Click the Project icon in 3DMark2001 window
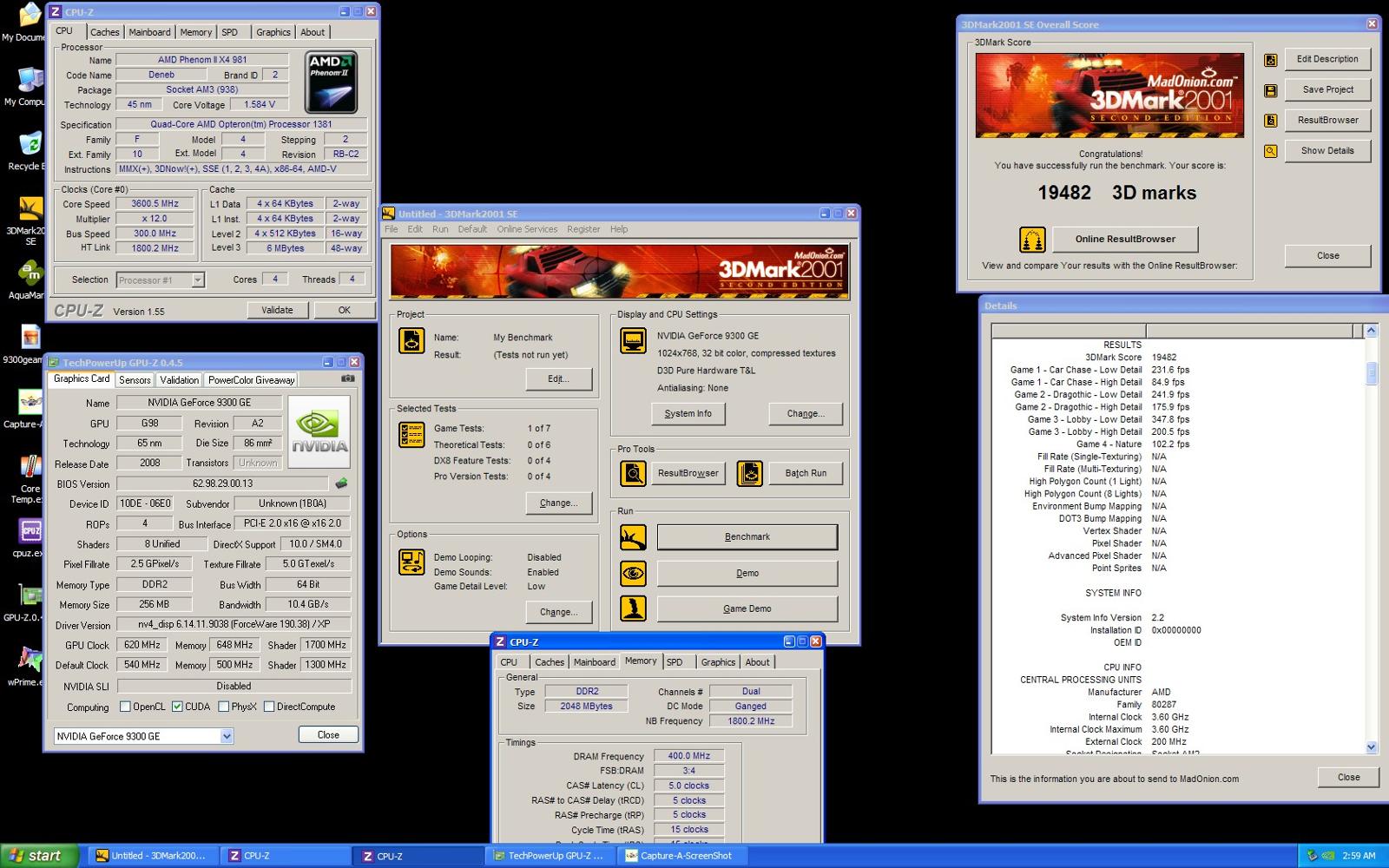This screenshot has width=1389, height=868. tap(411, 340)
